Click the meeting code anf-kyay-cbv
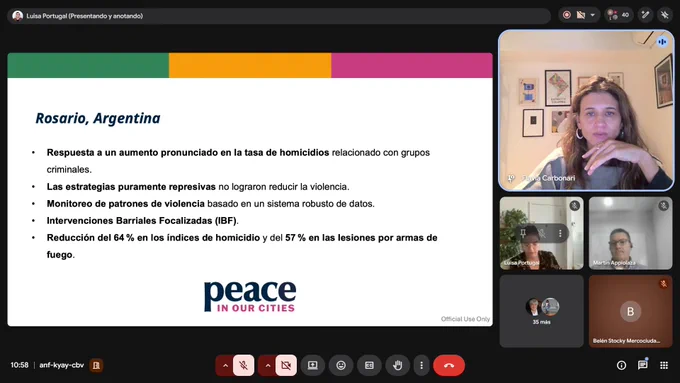This screenshot has height=383, width=680. pos(62,365)
